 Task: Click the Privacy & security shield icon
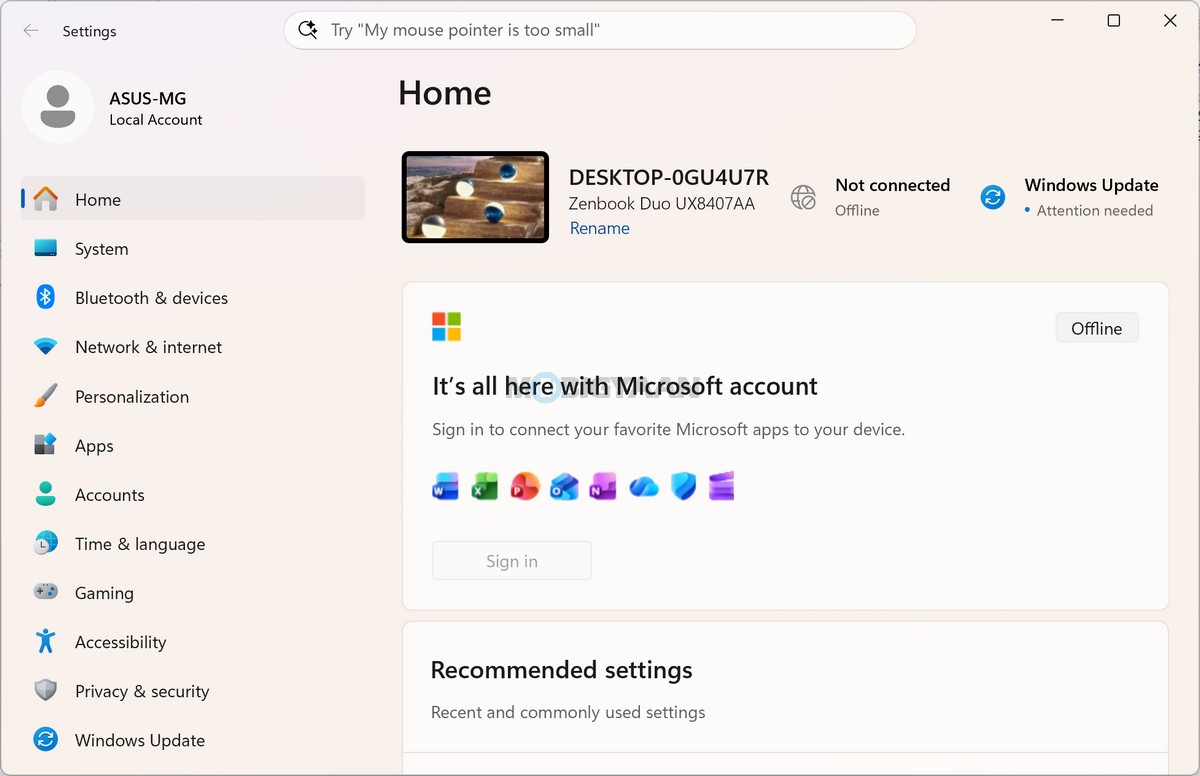pos(46,690)
